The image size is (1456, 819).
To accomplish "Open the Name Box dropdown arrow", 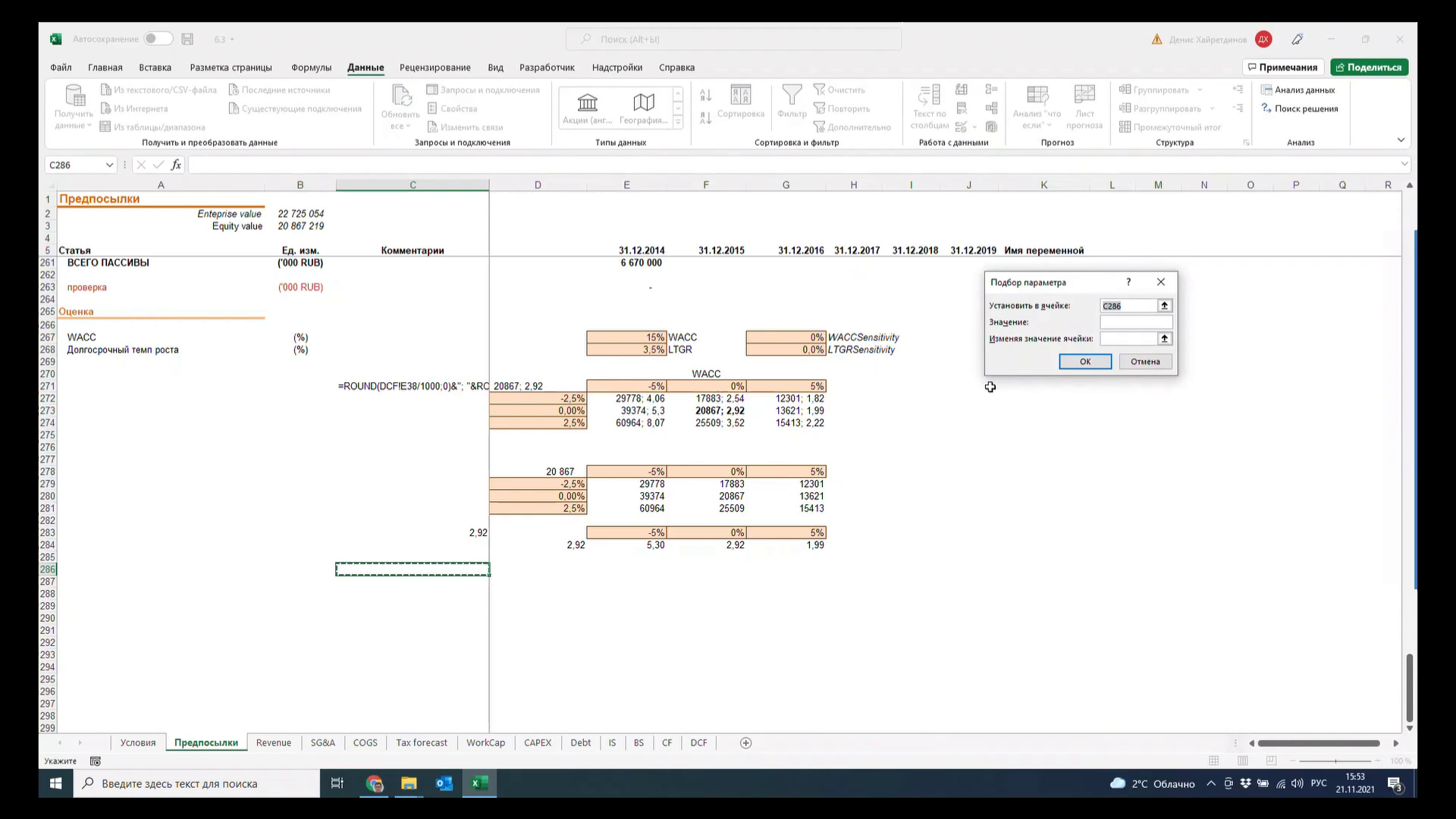I will tap(109, 165).
